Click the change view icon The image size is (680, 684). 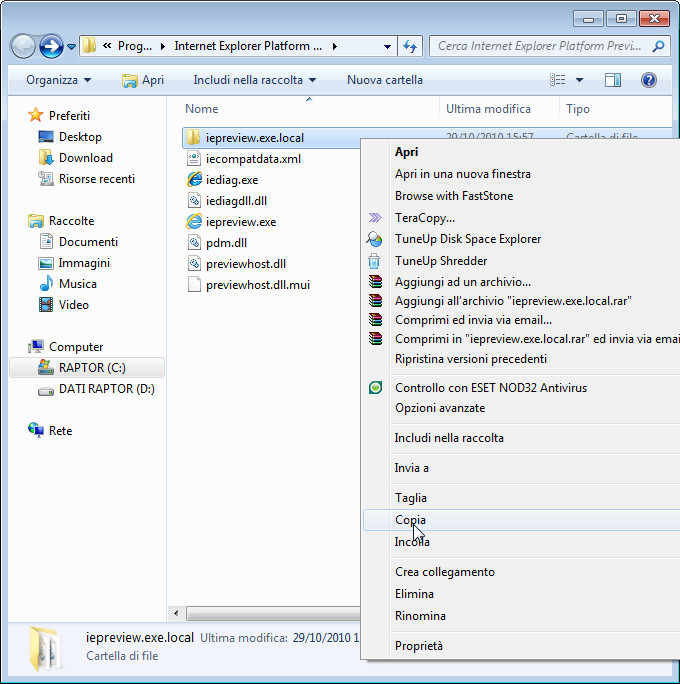[x=557, y=80]
